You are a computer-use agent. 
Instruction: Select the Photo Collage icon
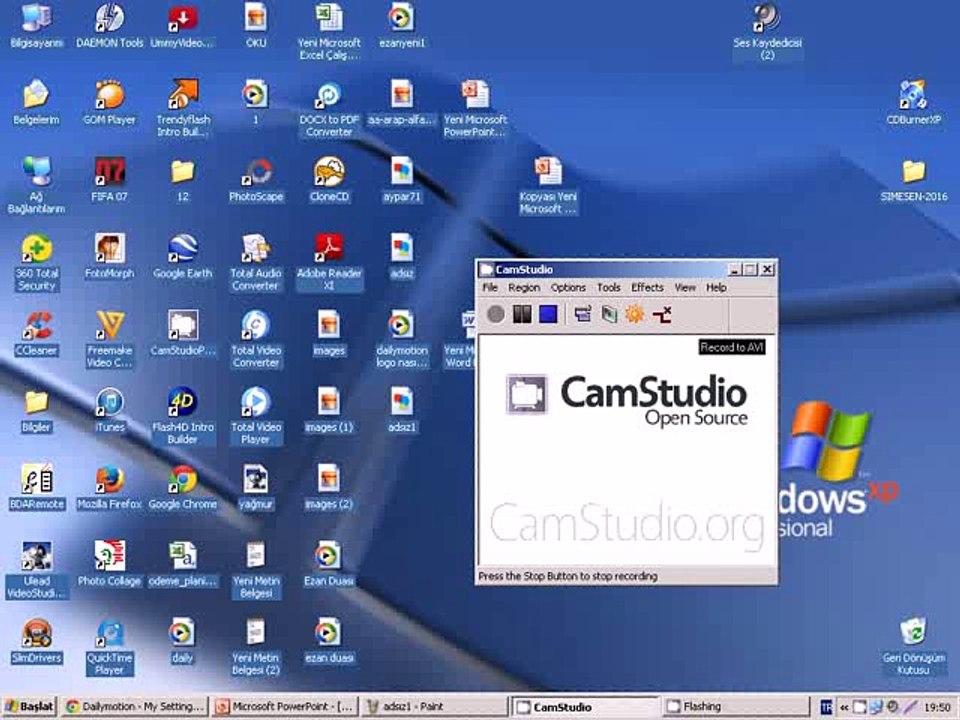110,564
